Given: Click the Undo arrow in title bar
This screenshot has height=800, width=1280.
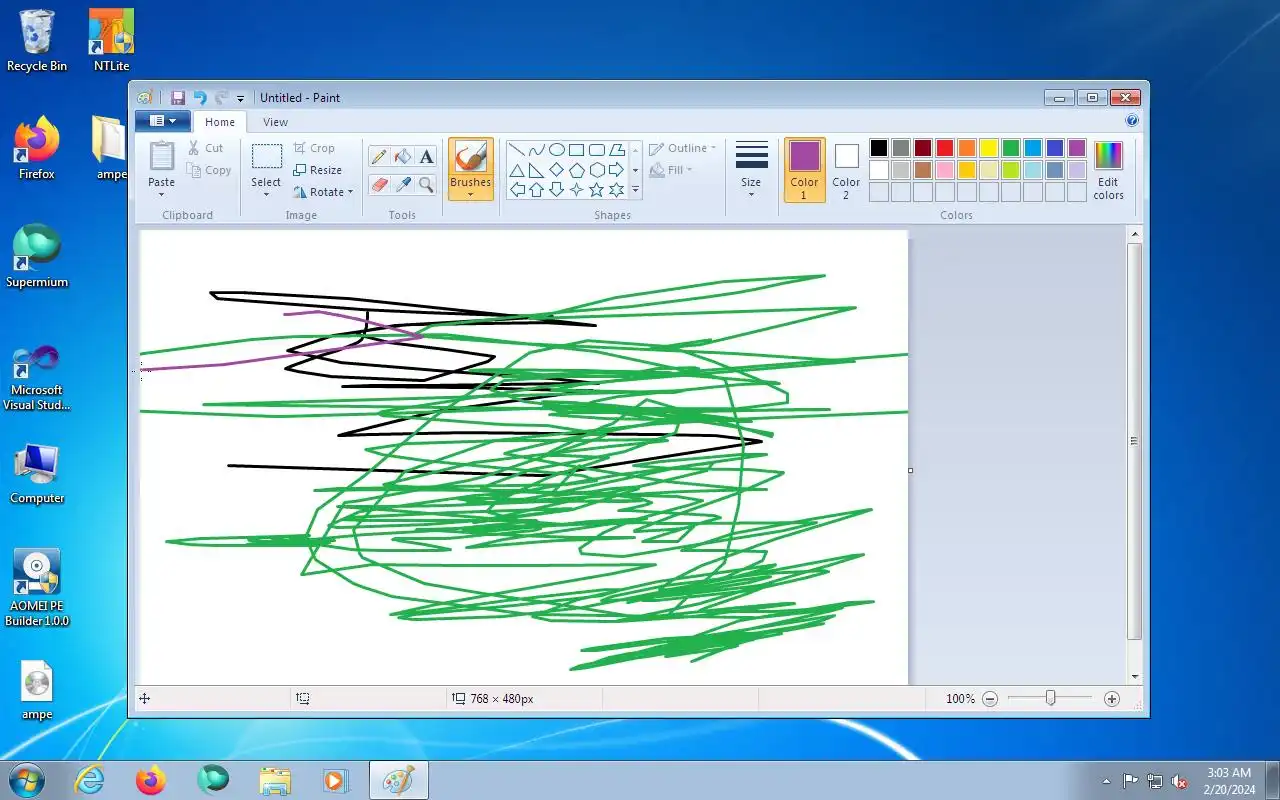Looking at the screenshot, I should point(199,98).
